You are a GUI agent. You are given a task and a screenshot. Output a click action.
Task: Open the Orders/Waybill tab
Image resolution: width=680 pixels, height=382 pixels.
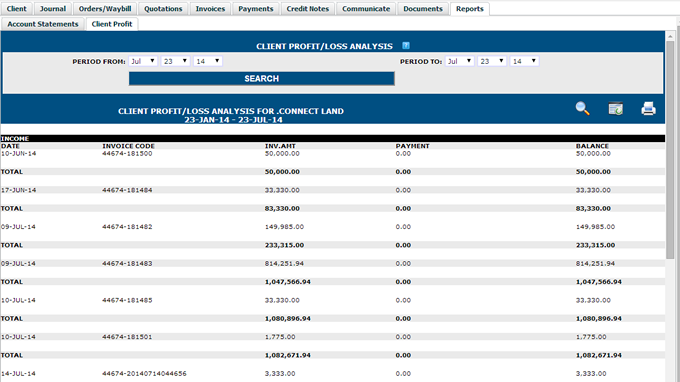[105, 9]
